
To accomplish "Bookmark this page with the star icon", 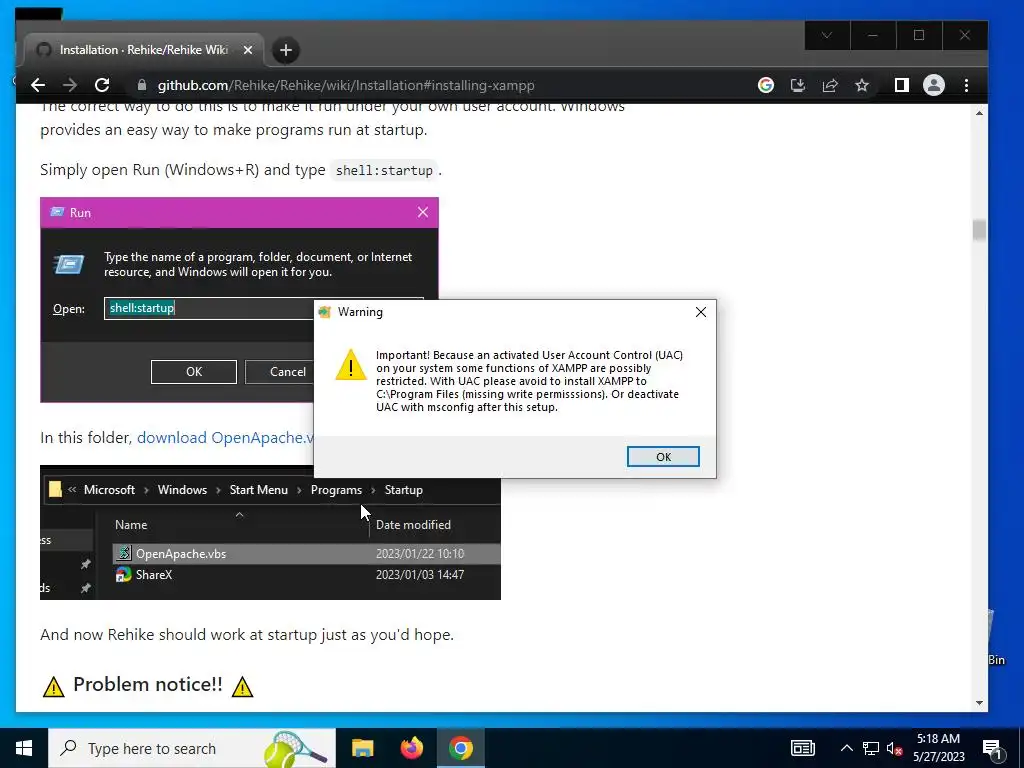I will click(x=862, y=85).
